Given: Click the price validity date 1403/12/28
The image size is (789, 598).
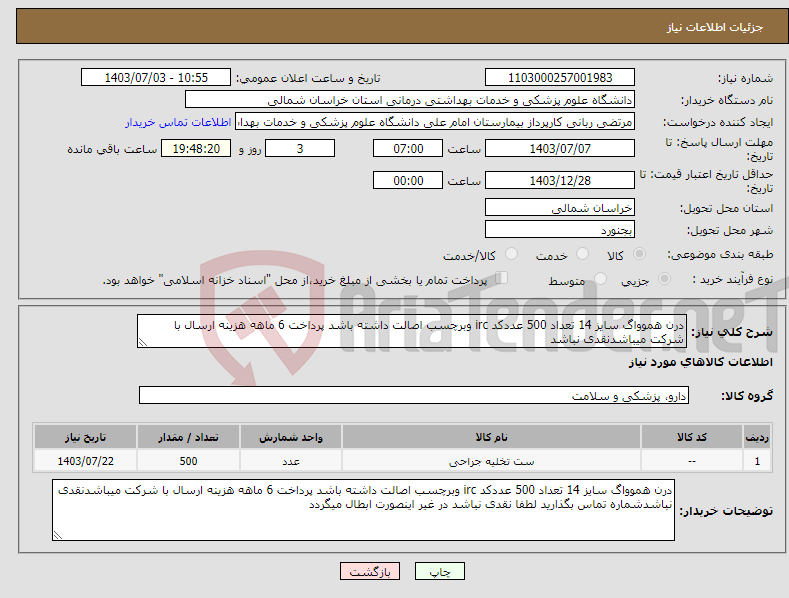Looking at the screenshot, I should tap(560, 180).
